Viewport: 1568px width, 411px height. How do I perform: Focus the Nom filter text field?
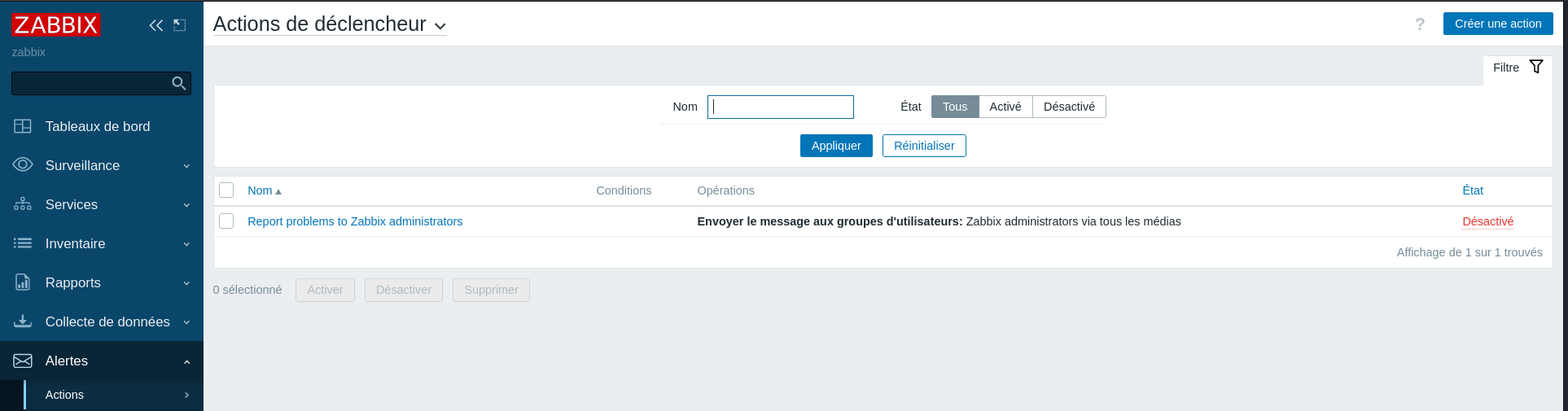point(780,107)
